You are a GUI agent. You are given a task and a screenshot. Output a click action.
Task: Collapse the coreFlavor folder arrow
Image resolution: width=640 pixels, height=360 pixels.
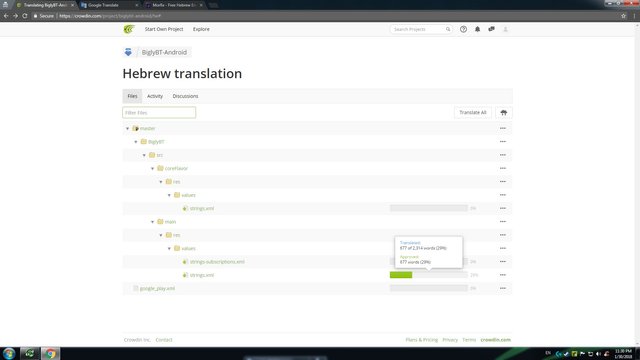pos(153,169)
